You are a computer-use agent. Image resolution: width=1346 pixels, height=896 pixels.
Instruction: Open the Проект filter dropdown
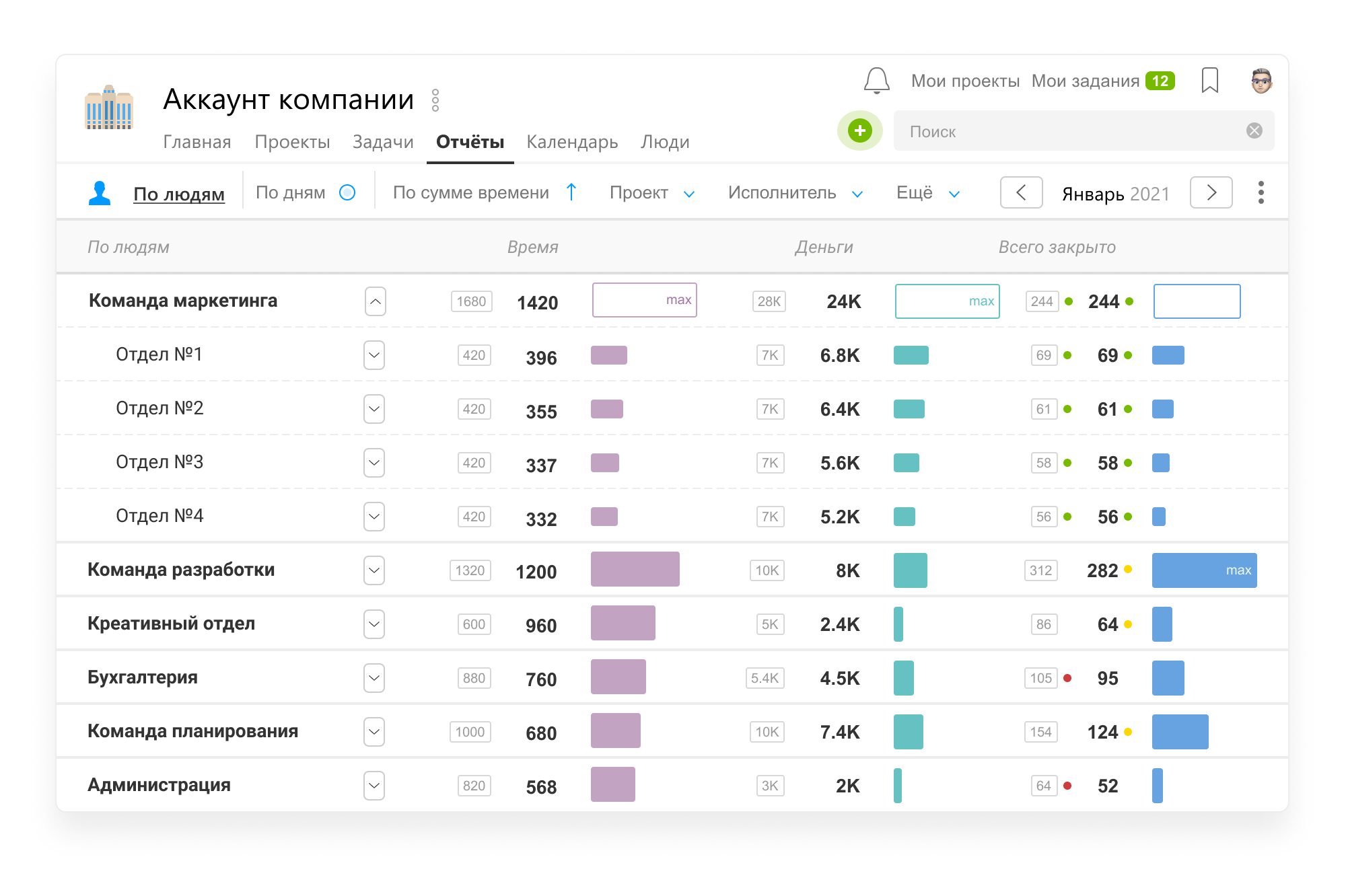pyautogui.click(x=651, y=193)
